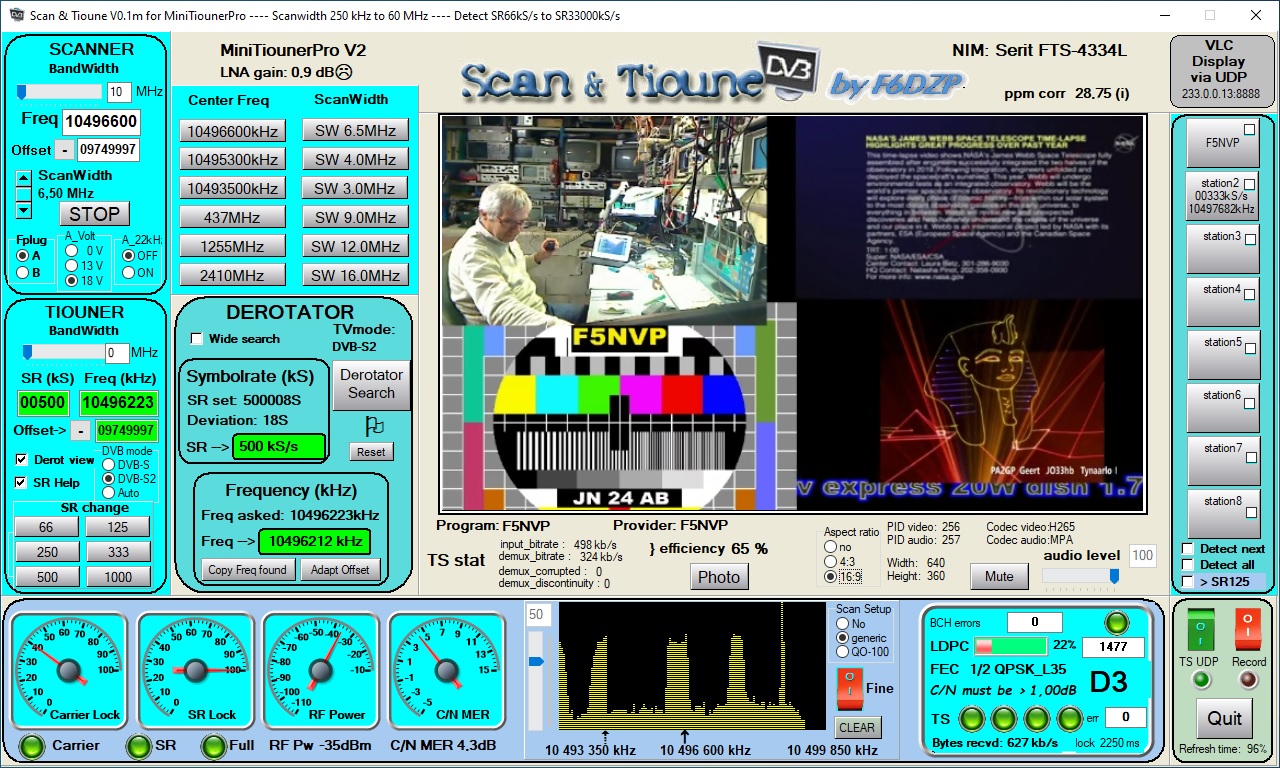
Task: Select Fplug option A
Action: 23,255
